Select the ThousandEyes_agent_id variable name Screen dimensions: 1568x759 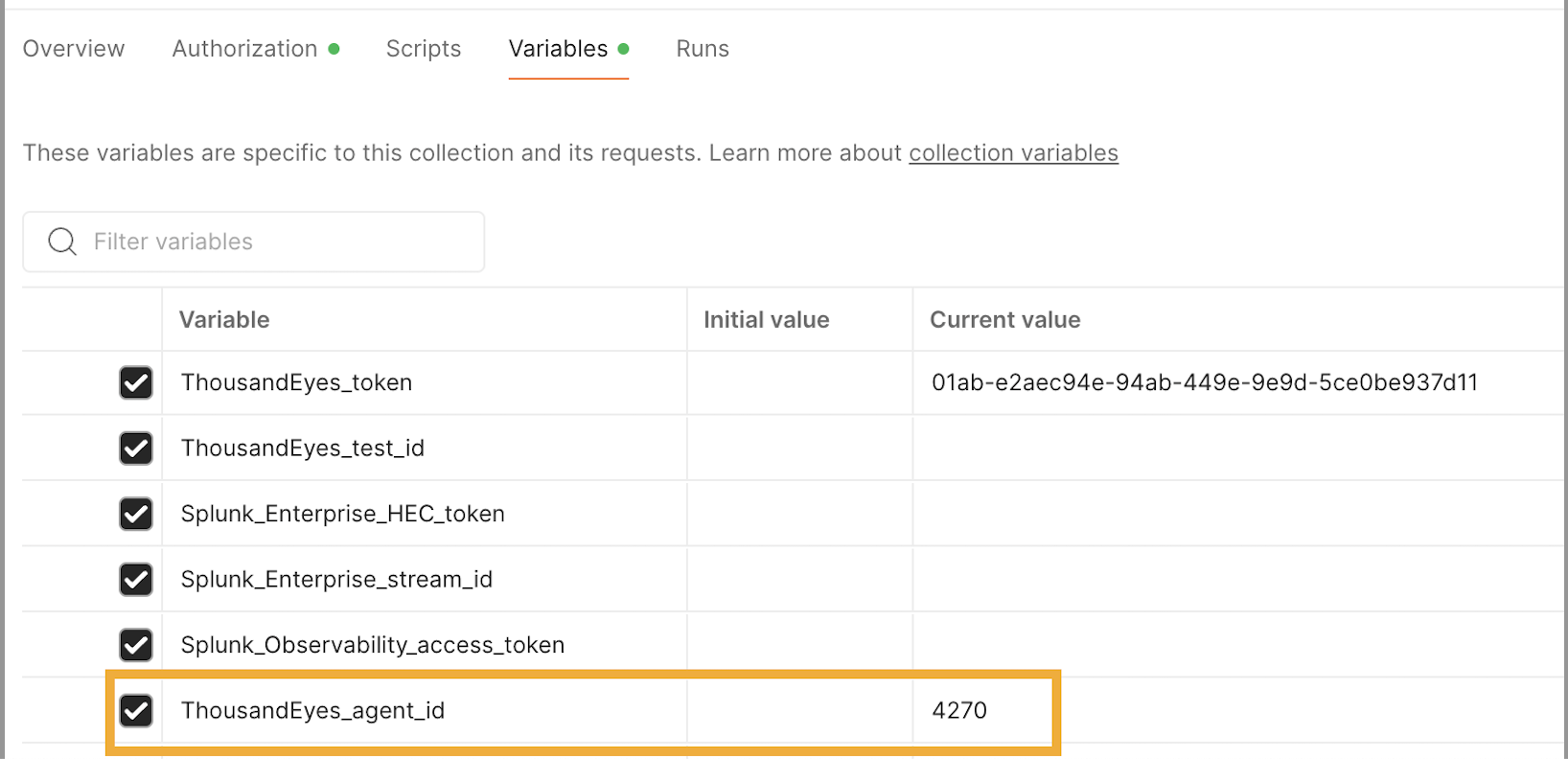point(312,710)
